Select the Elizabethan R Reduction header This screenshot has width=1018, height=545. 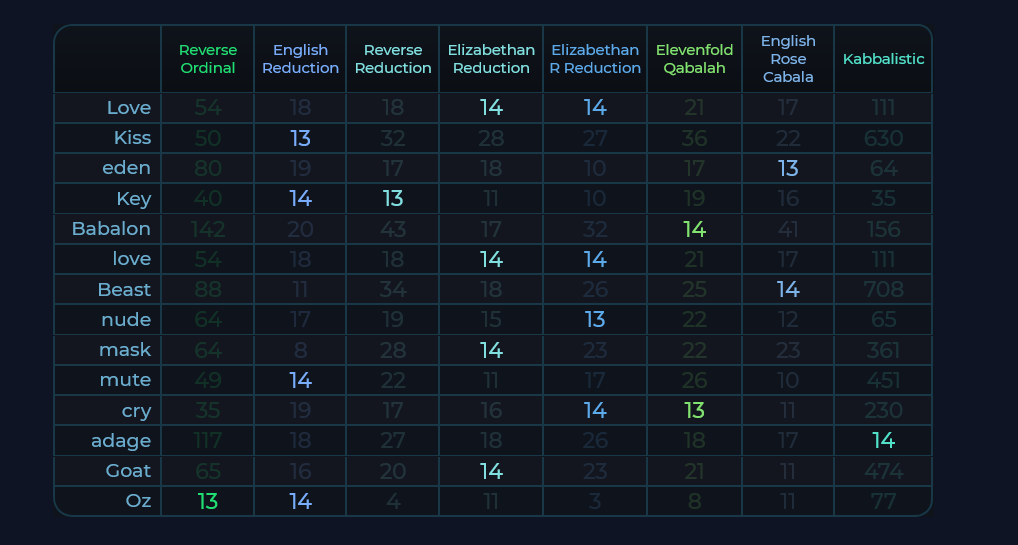pos(595,59)
